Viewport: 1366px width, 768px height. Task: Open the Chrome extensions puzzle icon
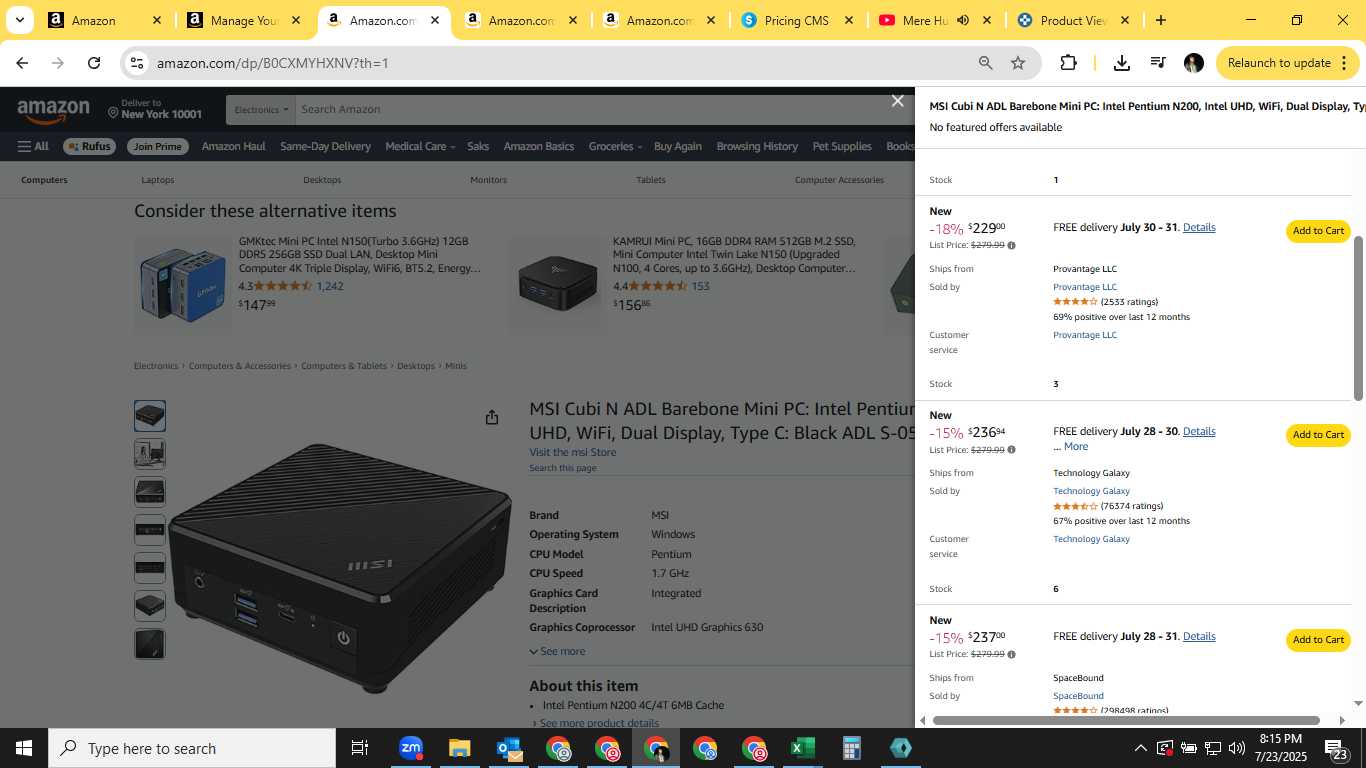[1068, 63]
